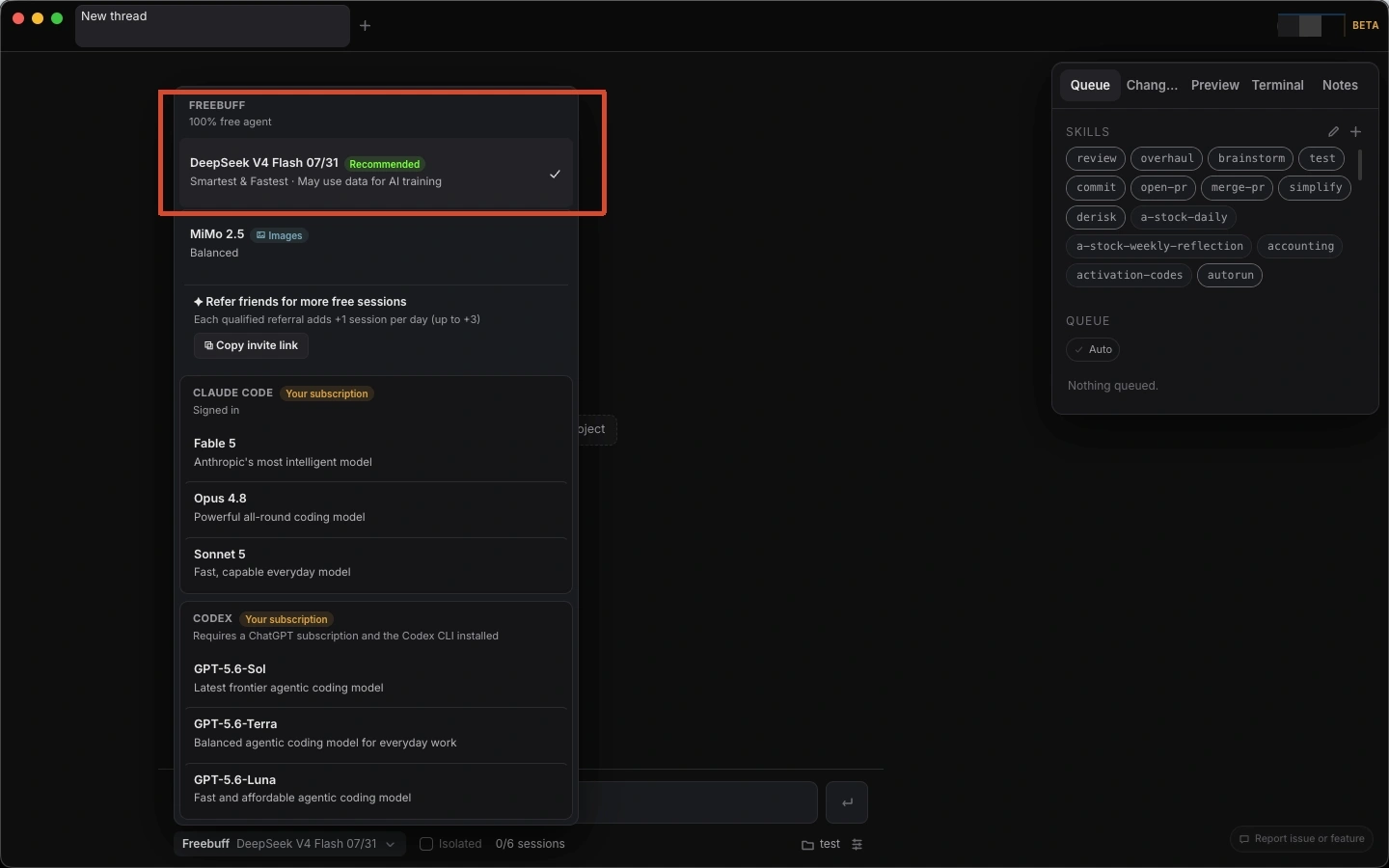Open the folder icon next to test
Screen dimensions: 1389x868
point(807,845)
